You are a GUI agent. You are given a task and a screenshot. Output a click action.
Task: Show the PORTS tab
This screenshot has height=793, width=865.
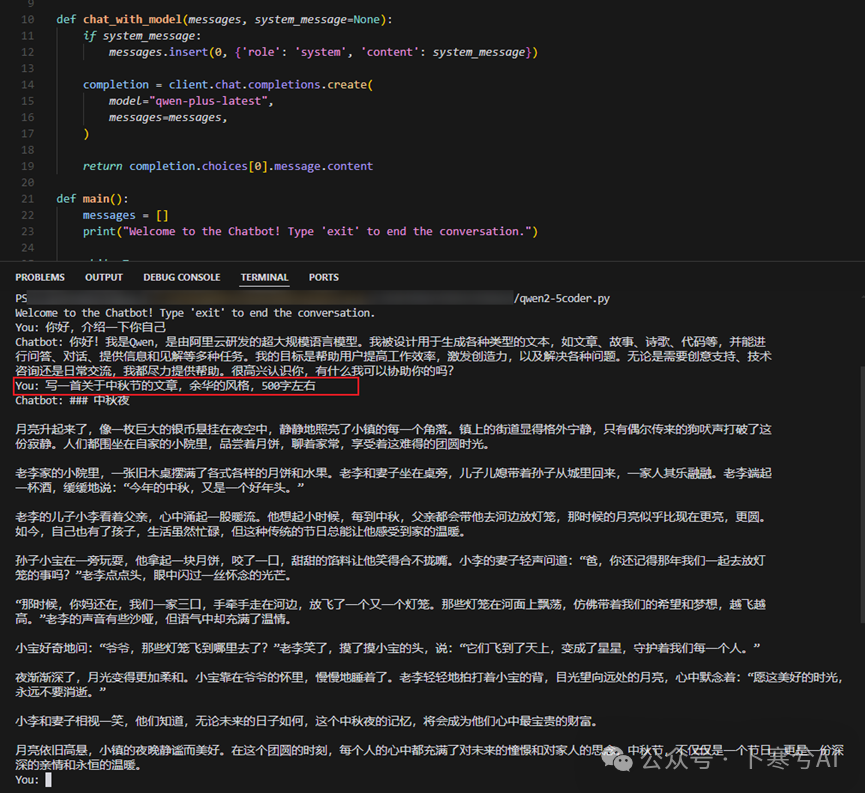coord(324,277)
